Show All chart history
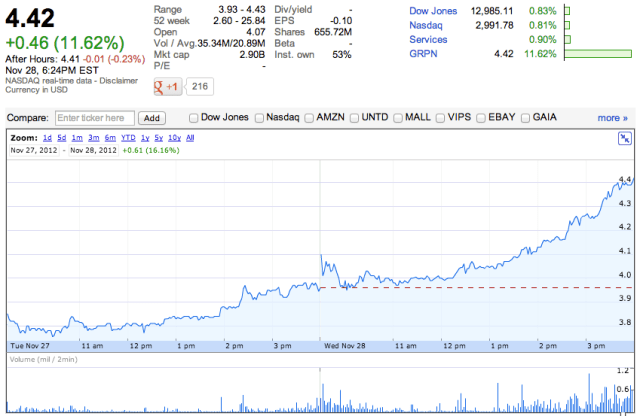 click(190, 138)
